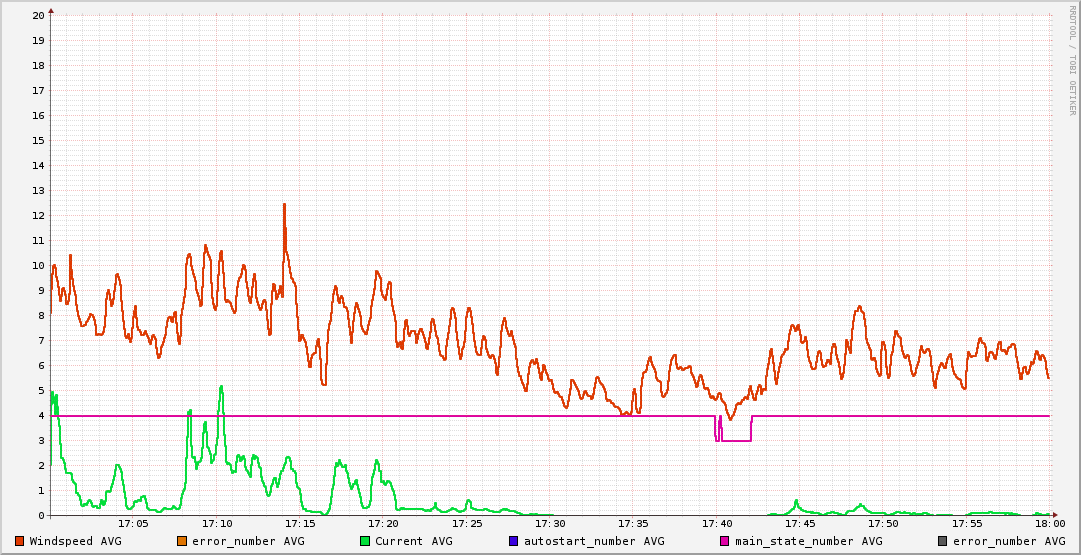
Task: Click the 17:45 time axis label
Action: pyautogui.click(x=800, y=523)
